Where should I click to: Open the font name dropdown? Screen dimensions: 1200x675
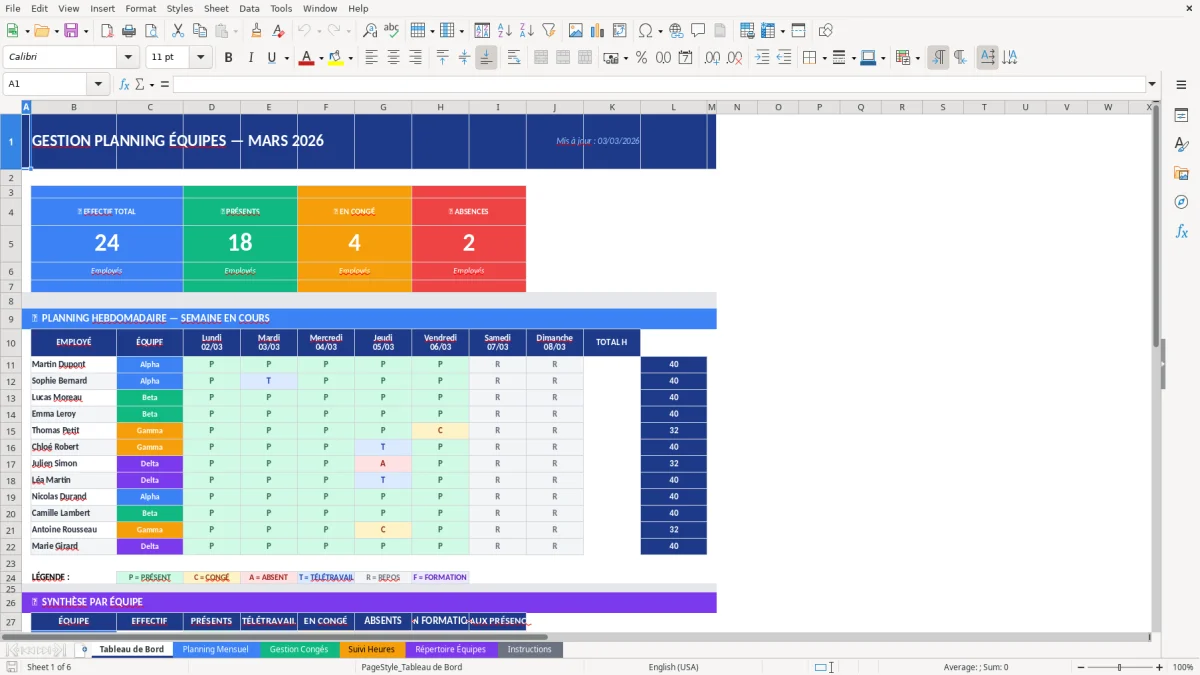point(127,57)
